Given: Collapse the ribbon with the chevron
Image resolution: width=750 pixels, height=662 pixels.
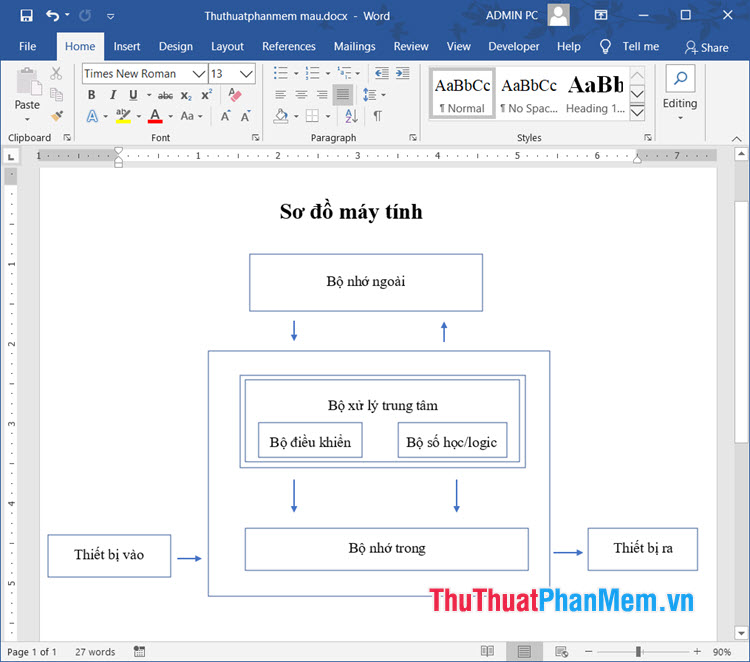Looking at the screenshot, I should click(x=737, y=139).
